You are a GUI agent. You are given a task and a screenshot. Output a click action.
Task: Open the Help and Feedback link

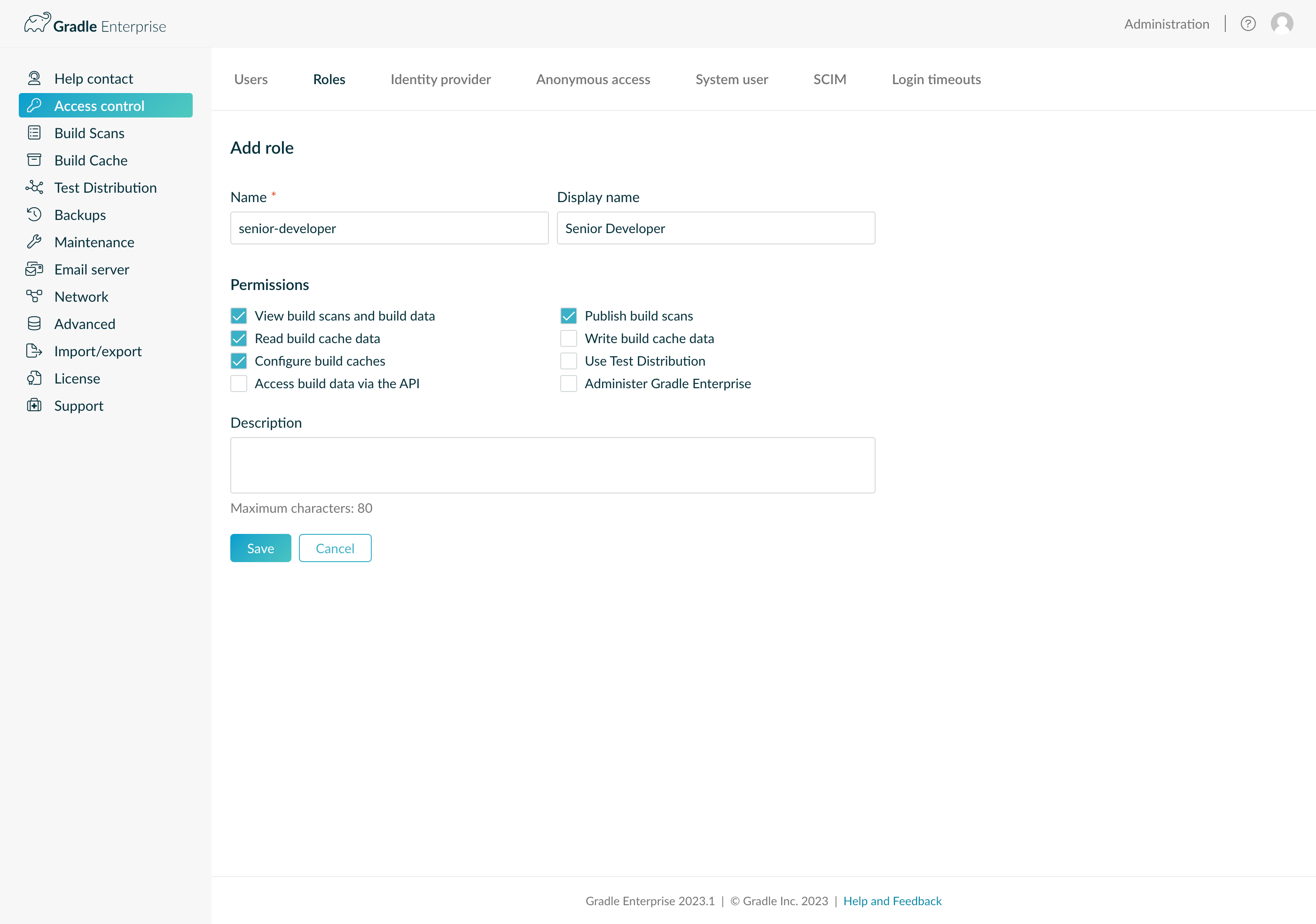pos(892,901)
